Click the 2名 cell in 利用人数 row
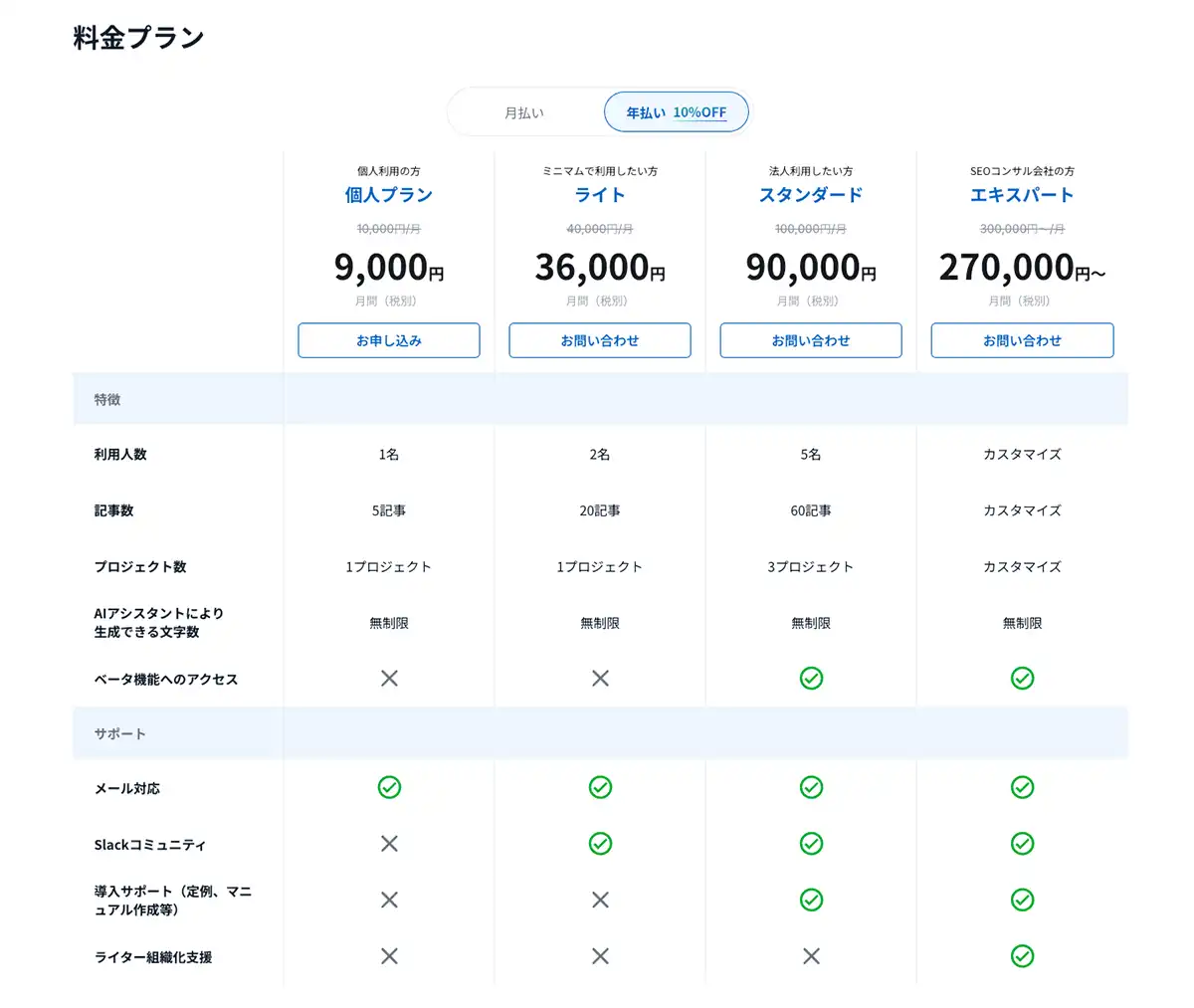The image size is (1194, 1008). 600,454
